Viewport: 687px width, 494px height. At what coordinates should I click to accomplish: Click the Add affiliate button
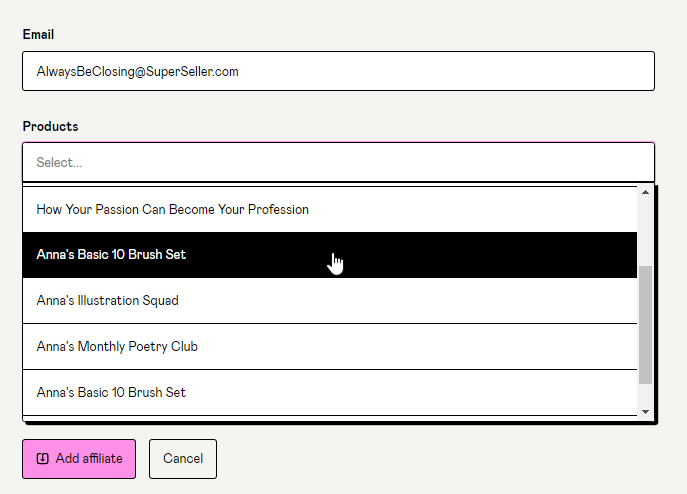coord(79,459)
